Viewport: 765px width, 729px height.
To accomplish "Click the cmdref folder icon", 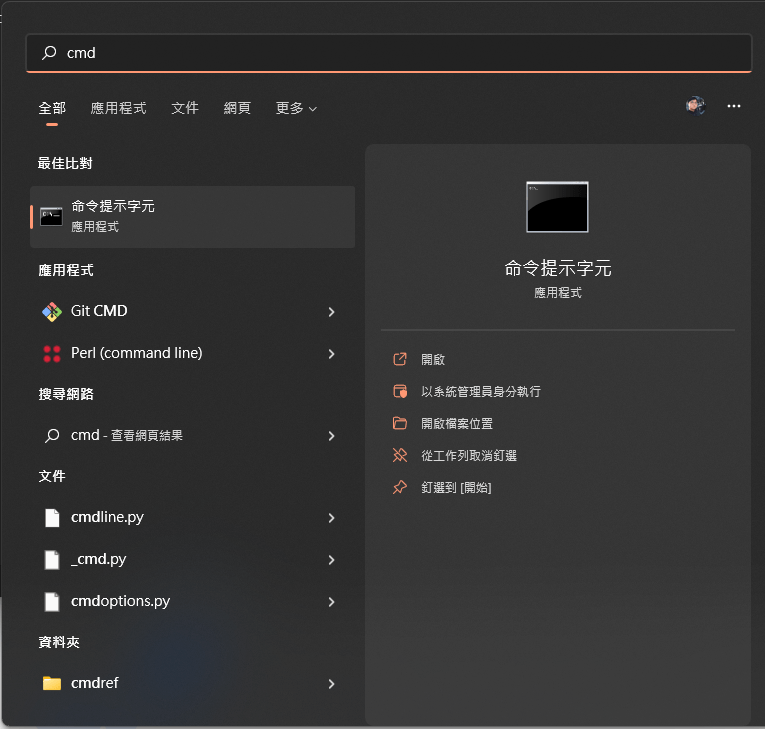I will pos(52,683).
